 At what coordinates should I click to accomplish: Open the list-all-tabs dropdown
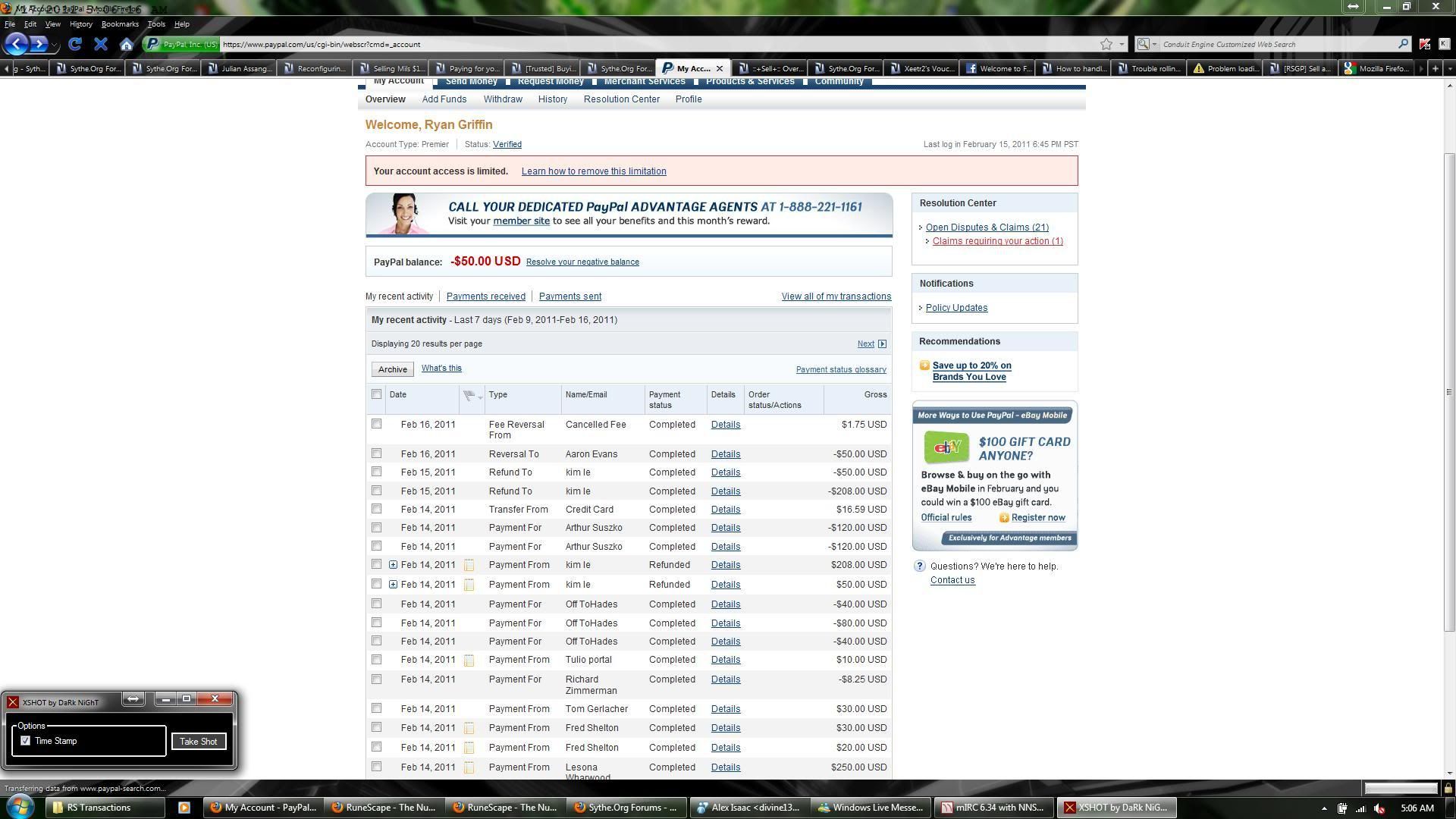[1450, 68]
